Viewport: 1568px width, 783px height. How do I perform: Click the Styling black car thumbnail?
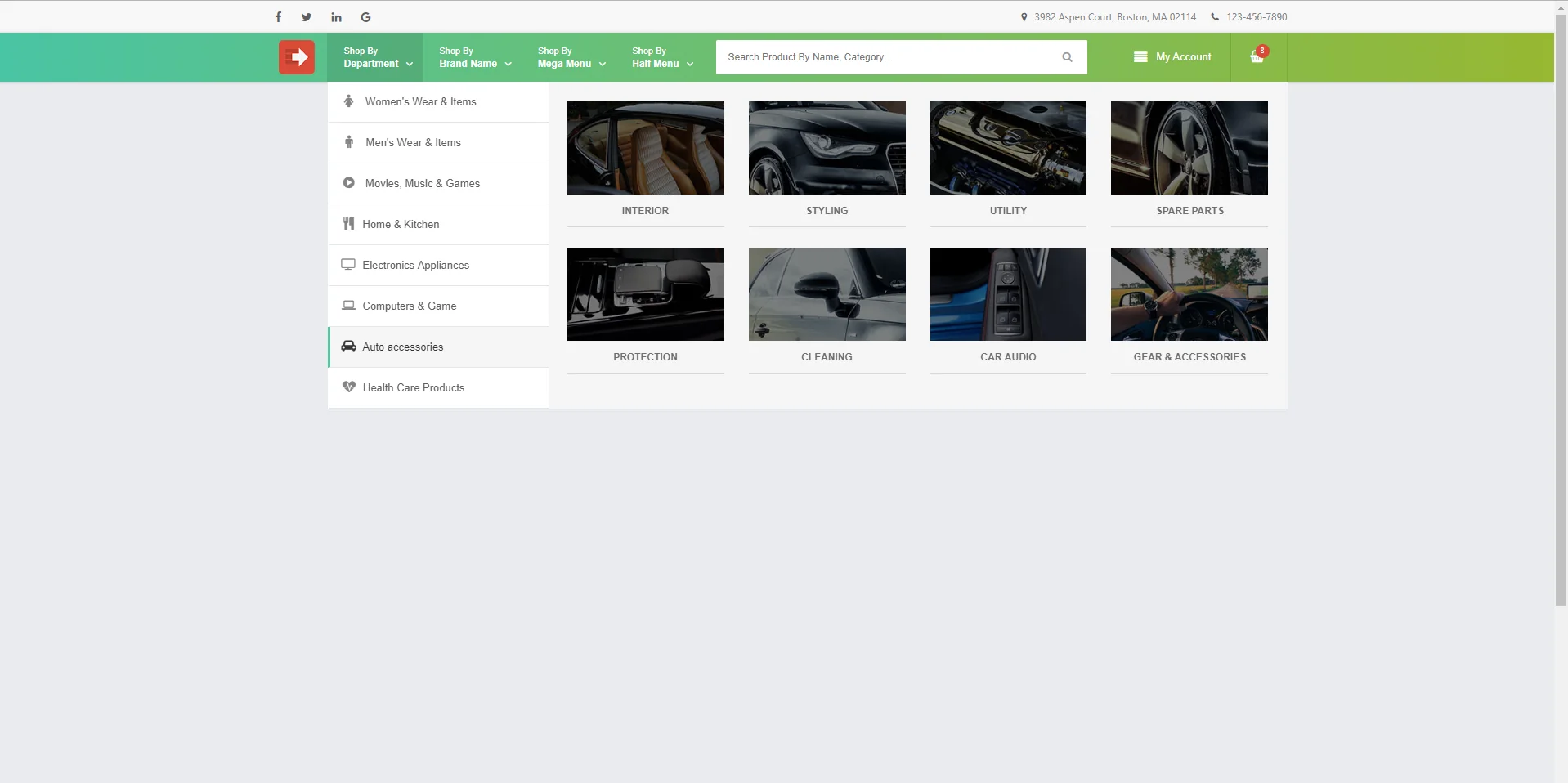click(827, 148)
